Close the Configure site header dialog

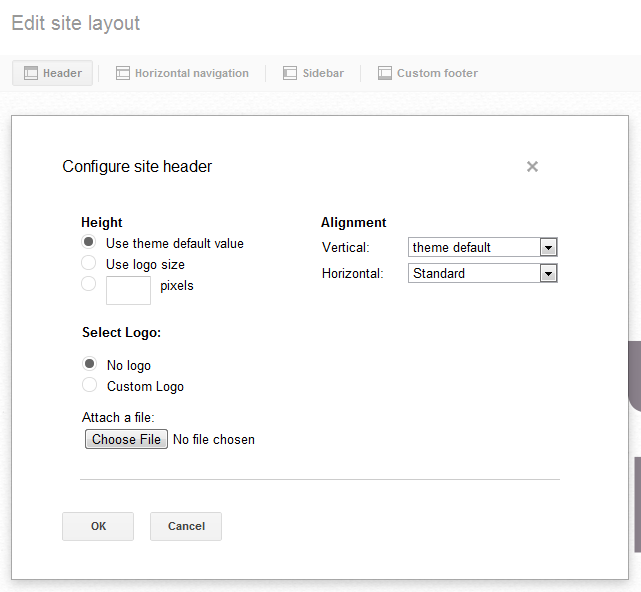[x=532, y=167]
